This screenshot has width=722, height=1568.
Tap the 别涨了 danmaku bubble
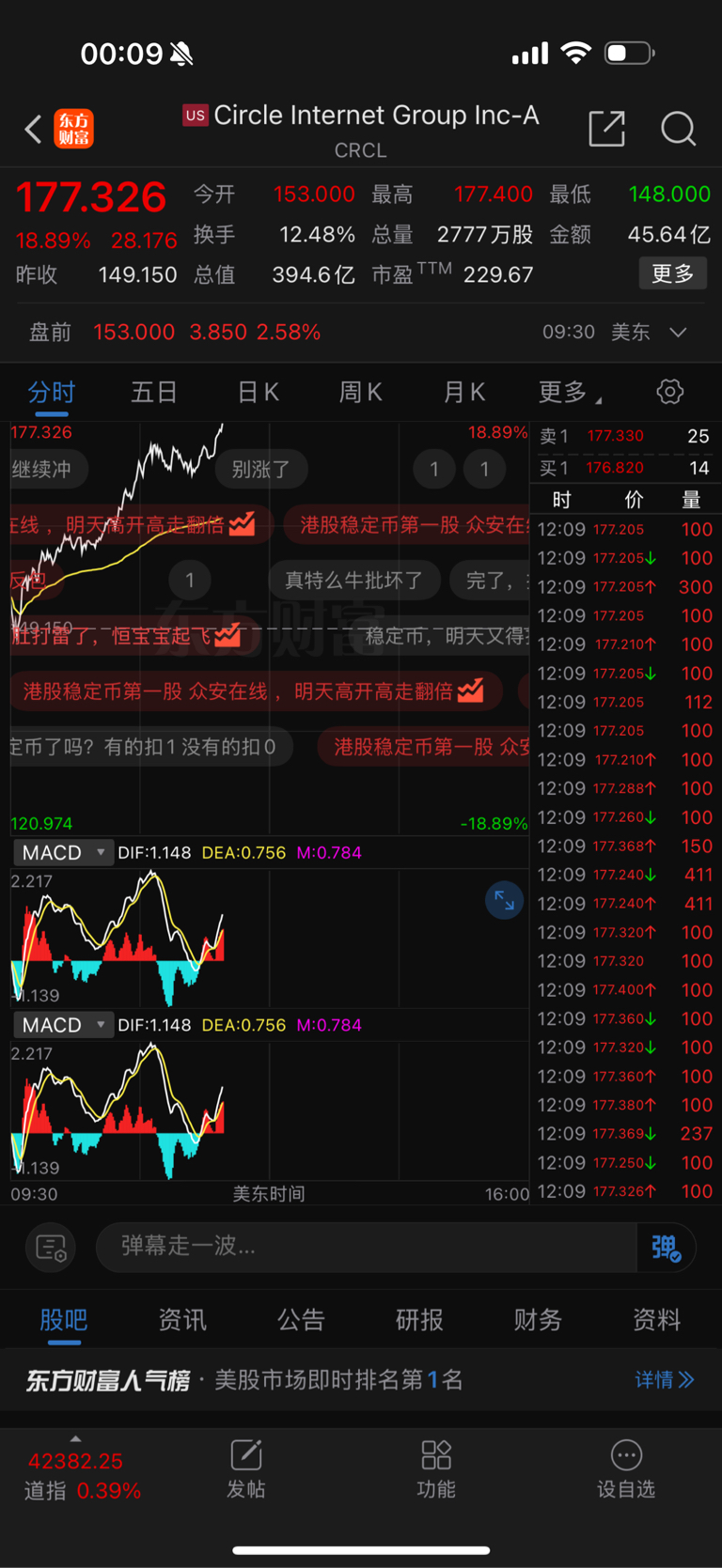click(260, 469)
